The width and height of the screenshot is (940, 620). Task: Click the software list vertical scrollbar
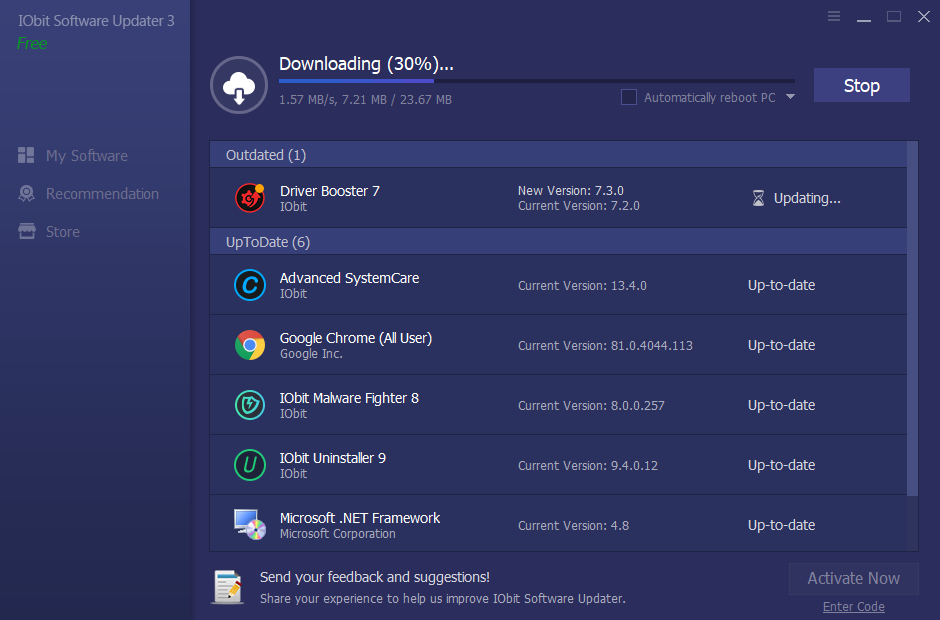coord(912,318)
